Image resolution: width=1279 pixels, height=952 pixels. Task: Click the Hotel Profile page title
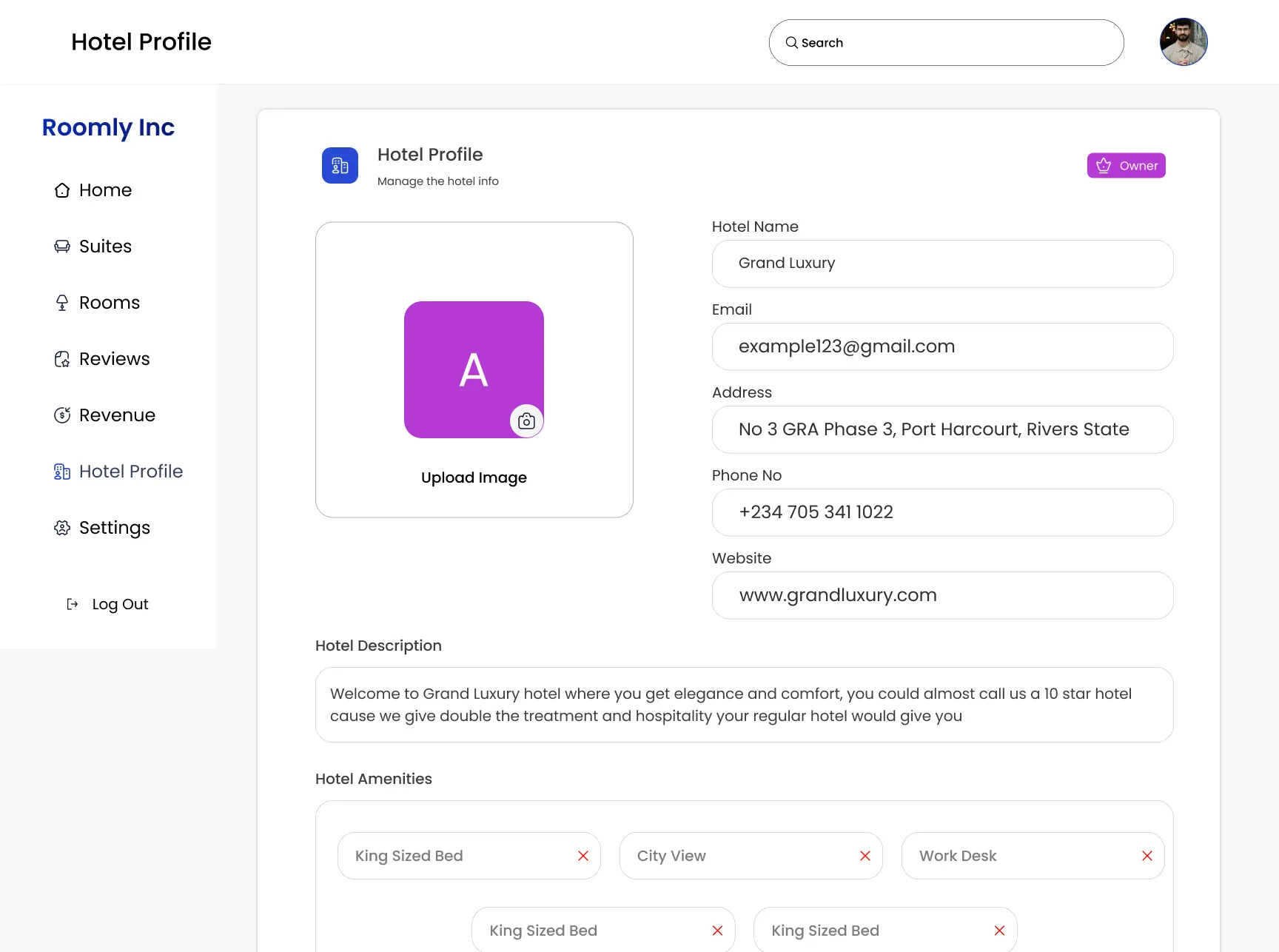pyautogui.click(x=141, y=42)
